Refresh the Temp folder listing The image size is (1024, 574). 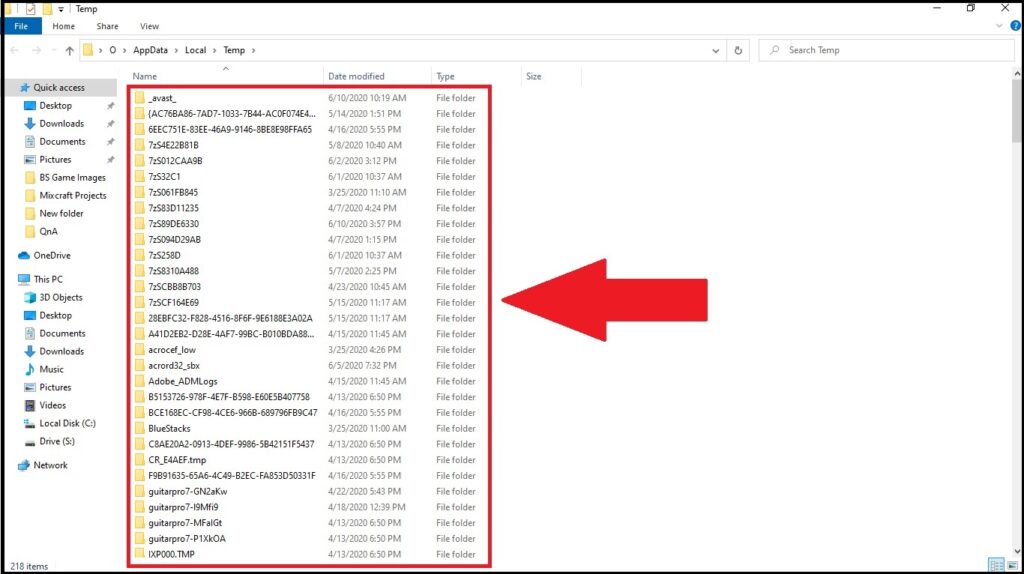click(x=739, y=50)
